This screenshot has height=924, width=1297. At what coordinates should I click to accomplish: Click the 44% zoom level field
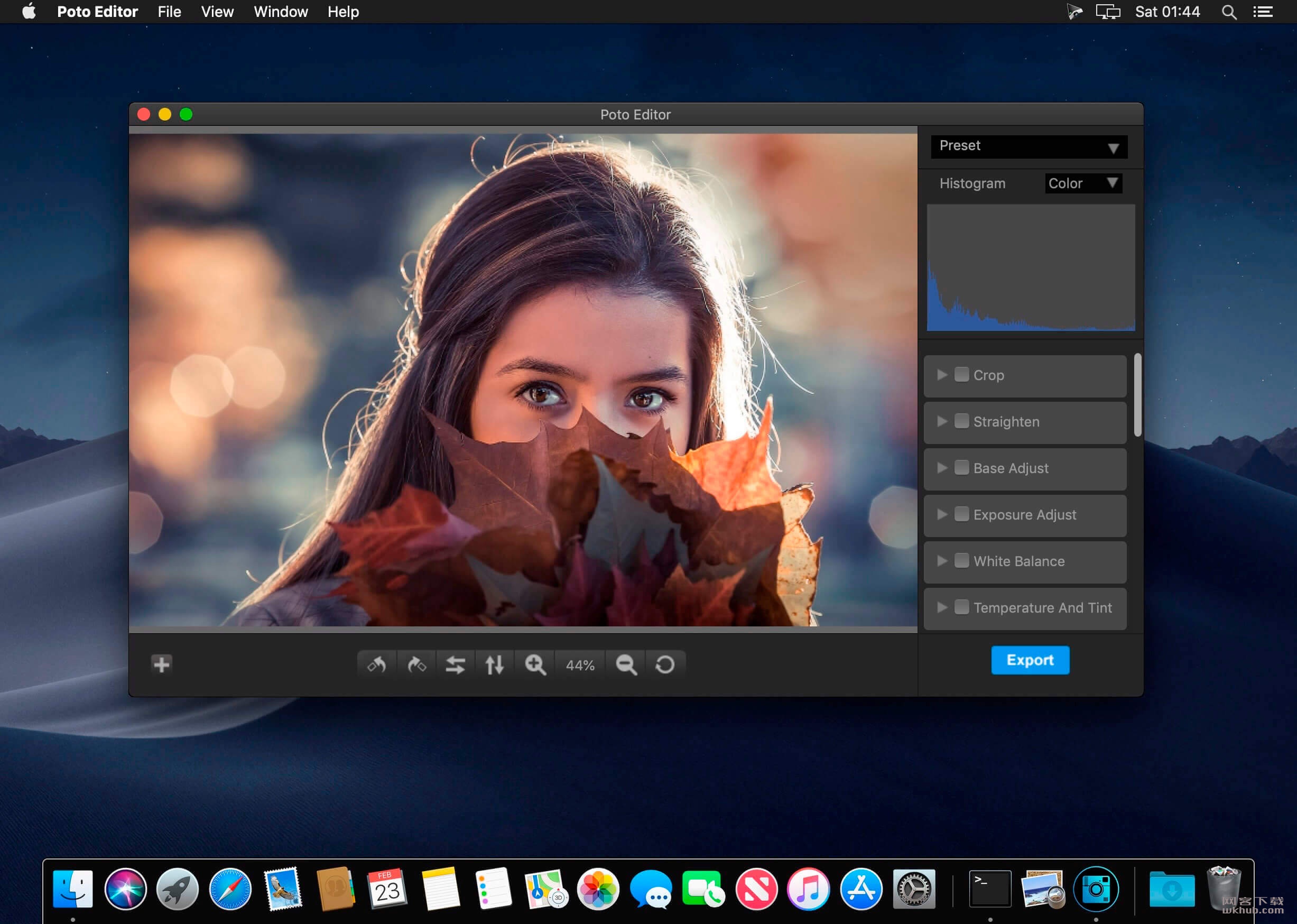coord(580,665)
